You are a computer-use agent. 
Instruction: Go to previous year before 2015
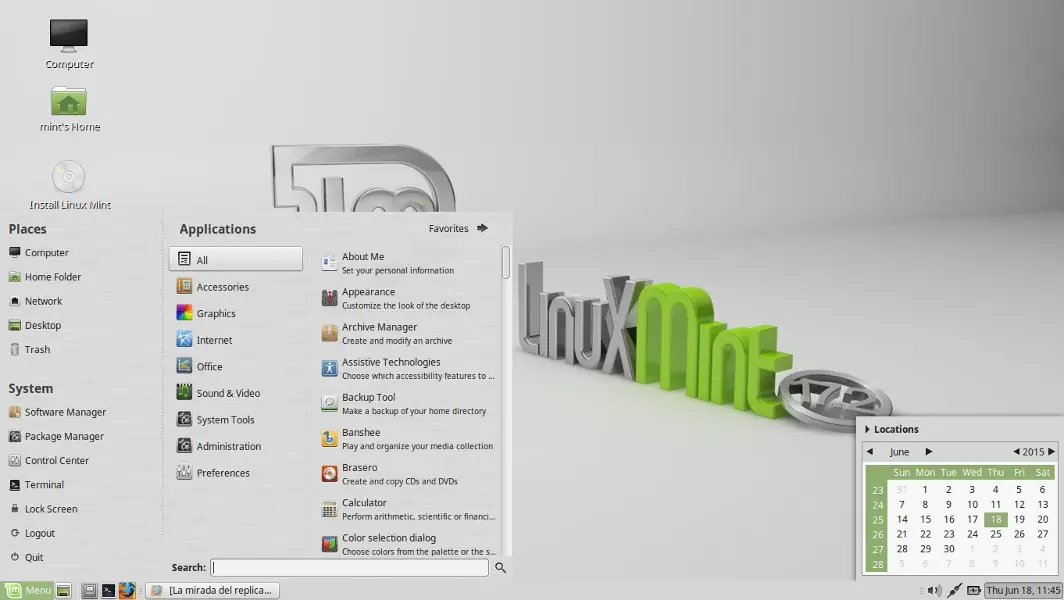pyautogui.click(x=1016, y=451)
